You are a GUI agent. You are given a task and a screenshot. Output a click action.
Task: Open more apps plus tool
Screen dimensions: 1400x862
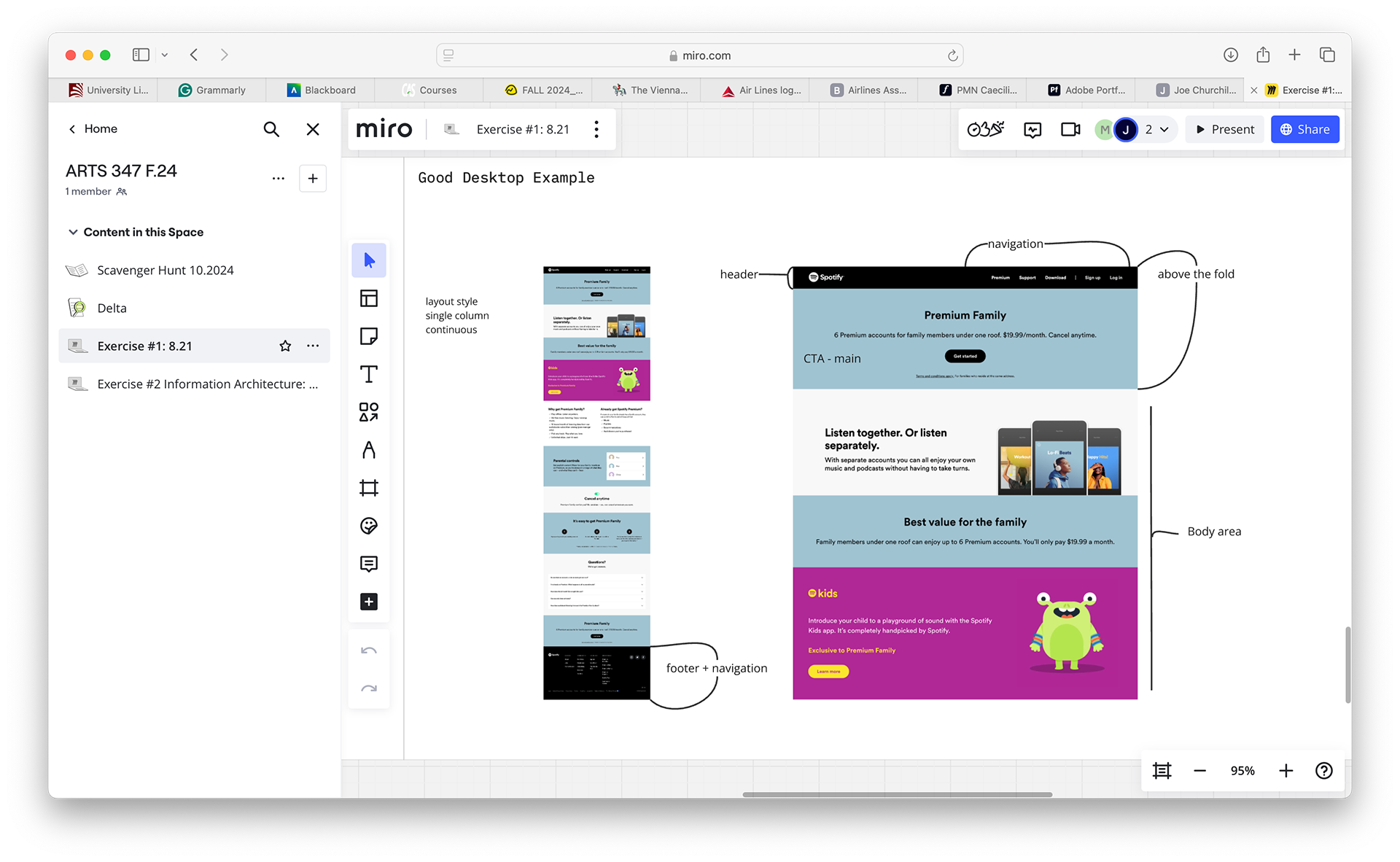pyautogui.click(x=369, y=602)
